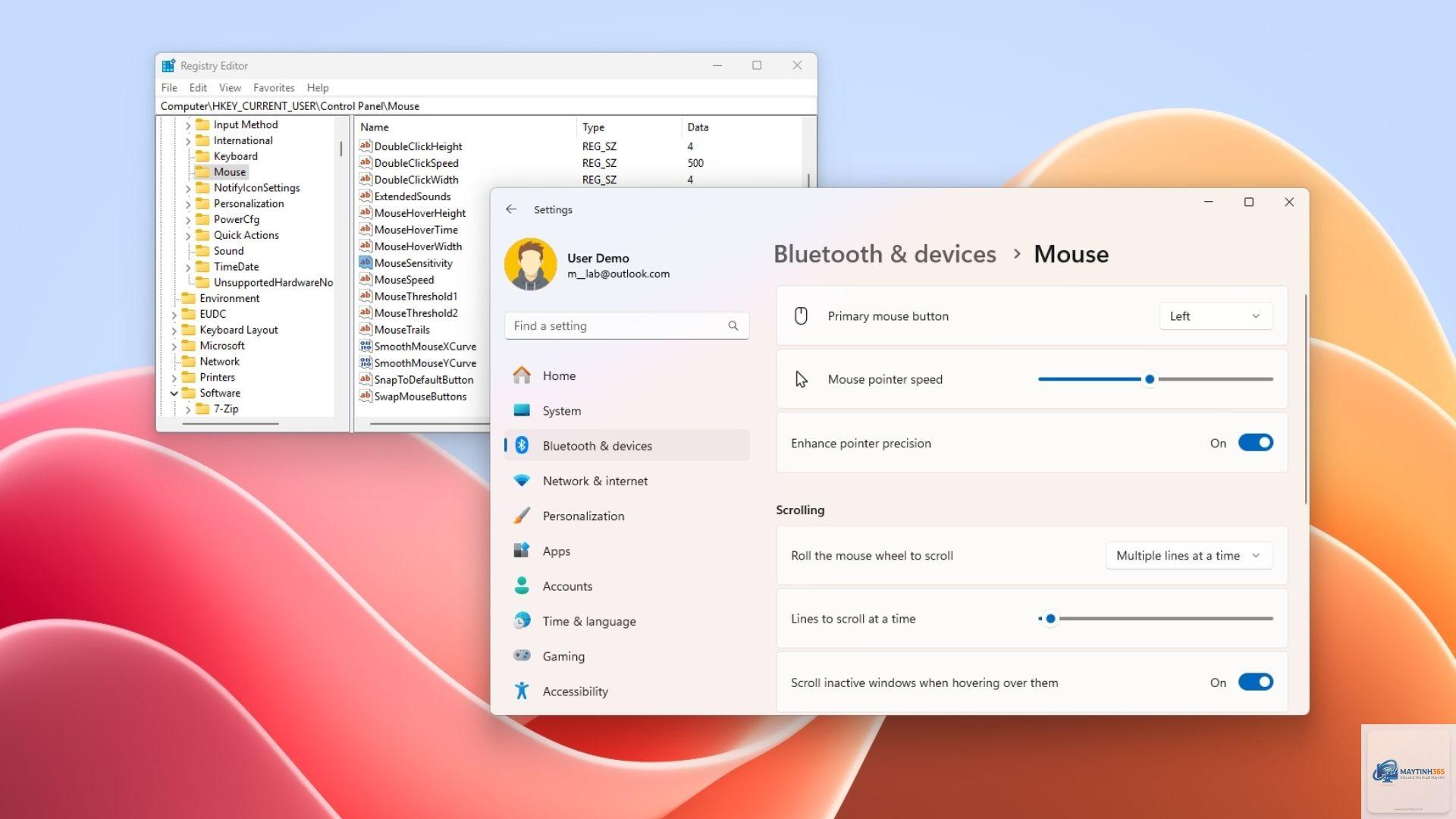Select DoubleClickHeight string value icon

[365, 146]
